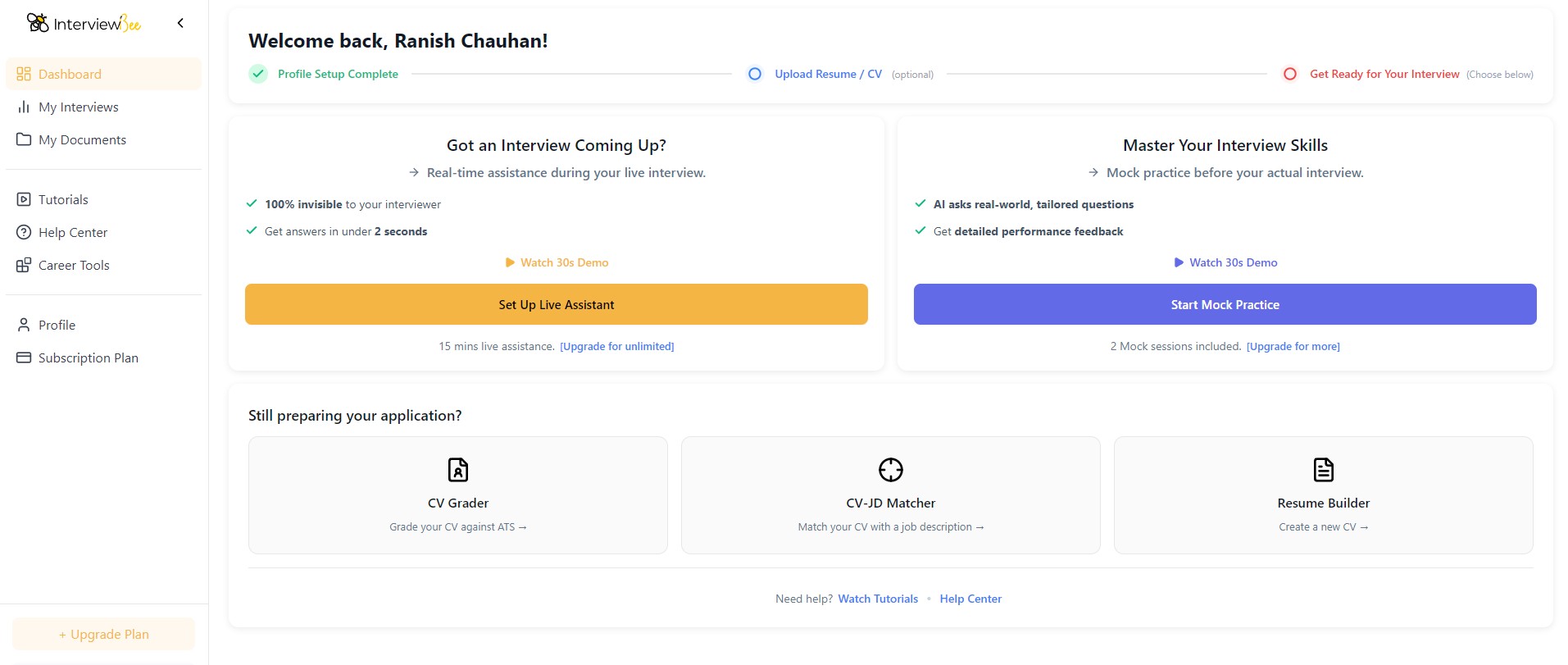Open the Upgrade for unlimited link
This screenshot has height=665, width=1568.
pos(617,346)
